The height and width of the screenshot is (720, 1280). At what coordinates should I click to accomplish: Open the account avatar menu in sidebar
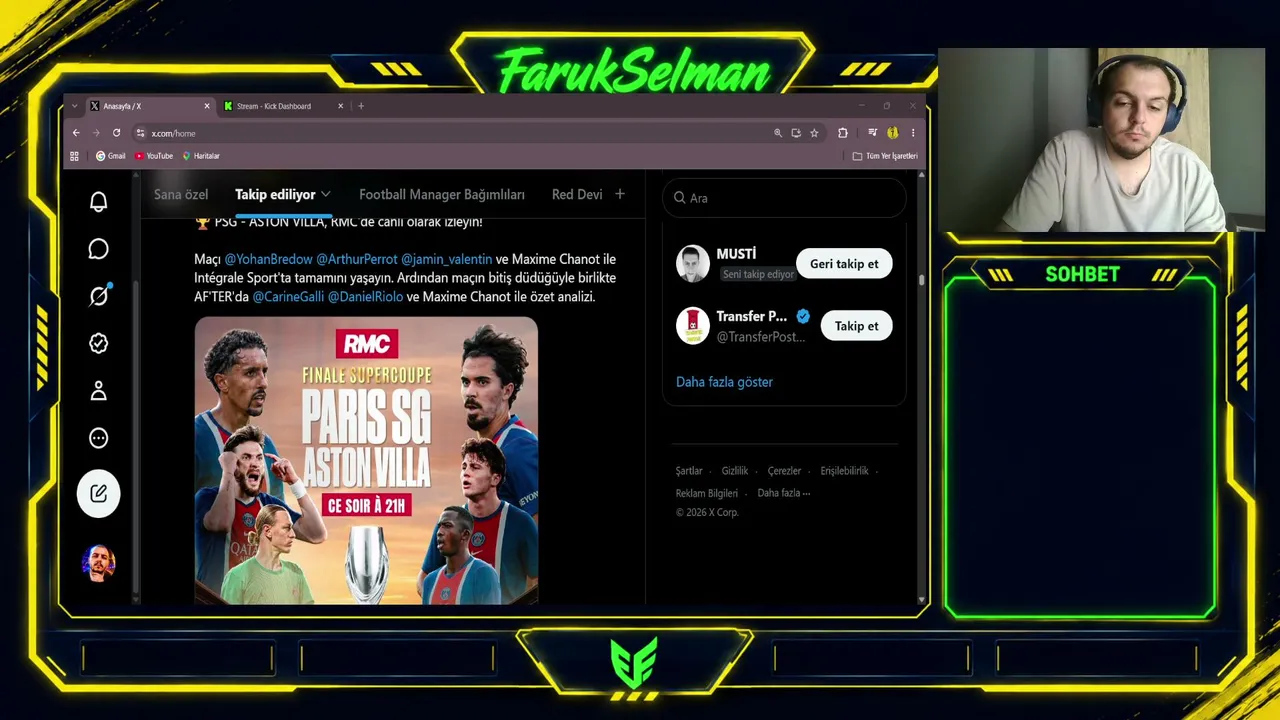[x=98, y=563]
